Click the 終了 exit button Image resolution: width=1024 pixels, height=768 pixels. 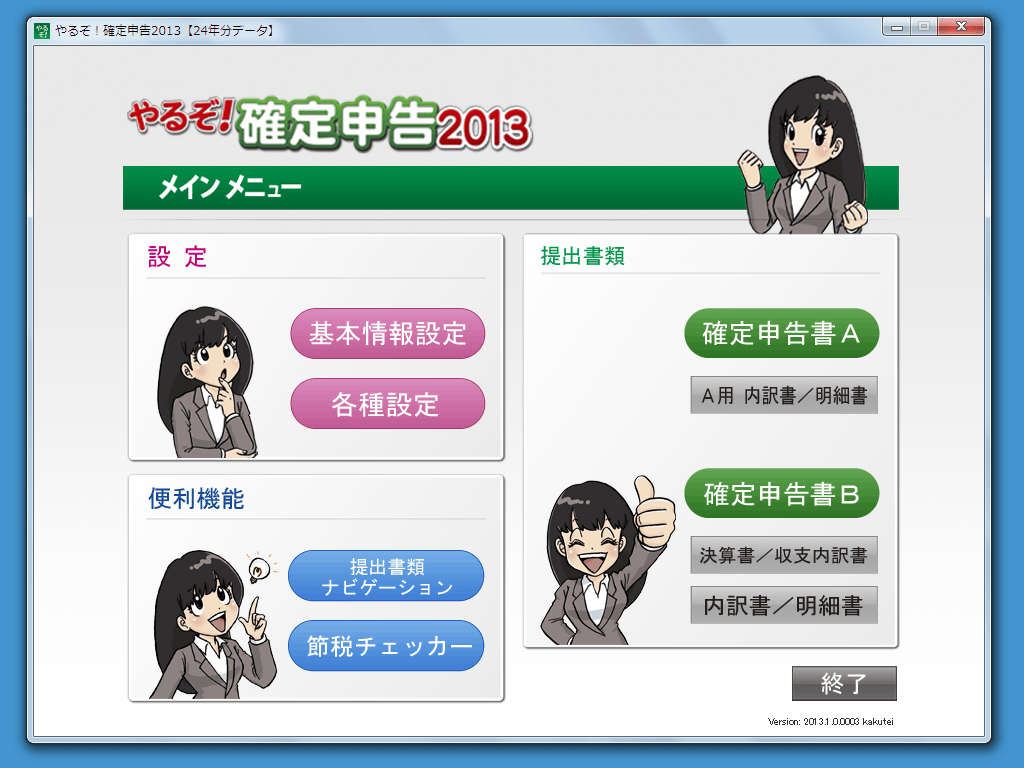[844, 684]
